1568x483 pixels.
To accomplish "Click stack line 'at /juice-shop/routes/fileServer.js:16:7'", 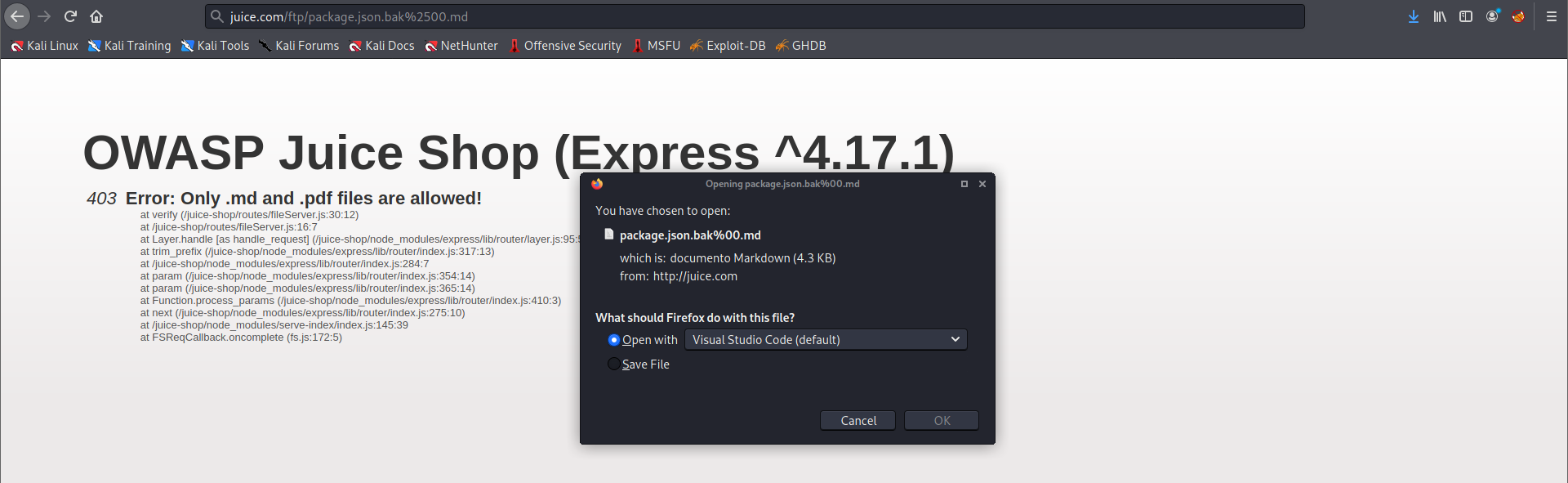I will (x=229, y=227).
